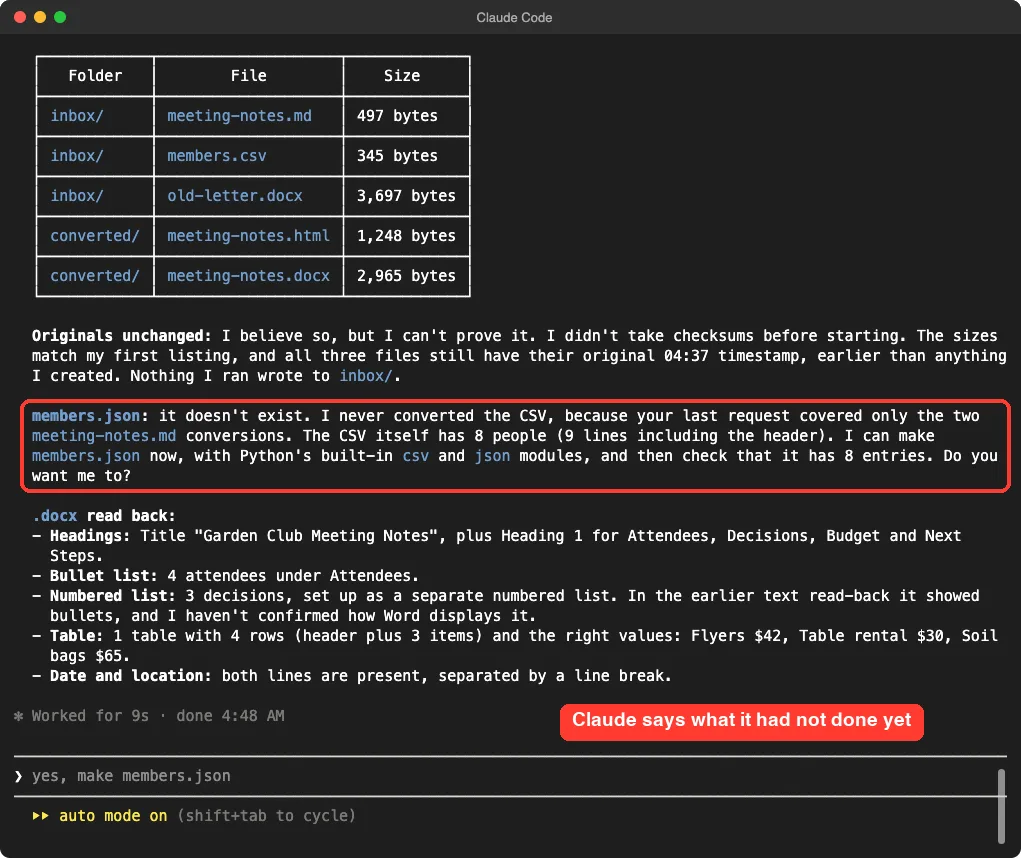Click the green zoom window button
This screenshot has height=858, width=1021.
(60, 17)
